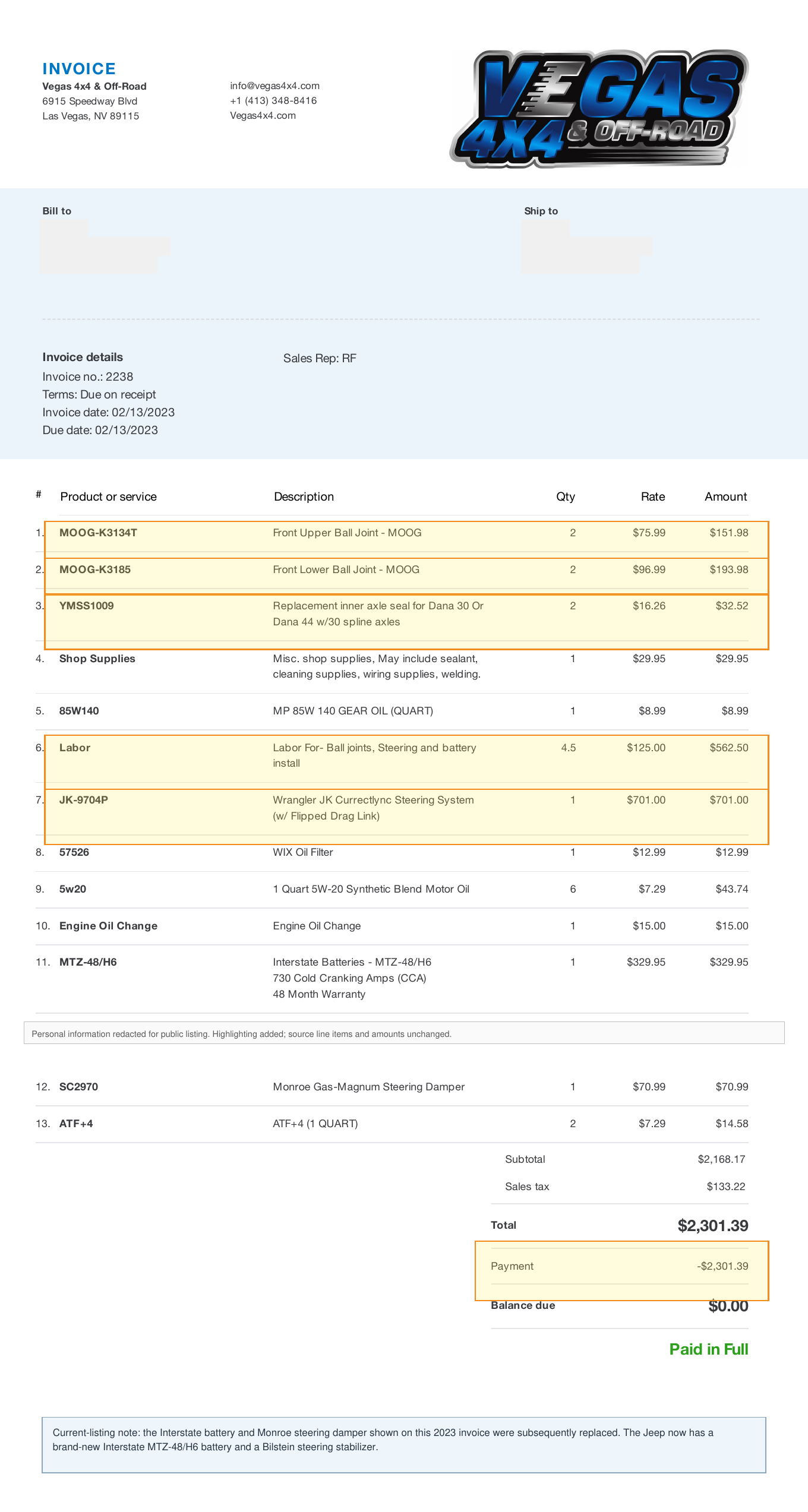808x1512 pixels.
Task: Click the info@vegas4x4.com email address
Action: [274, 86]
